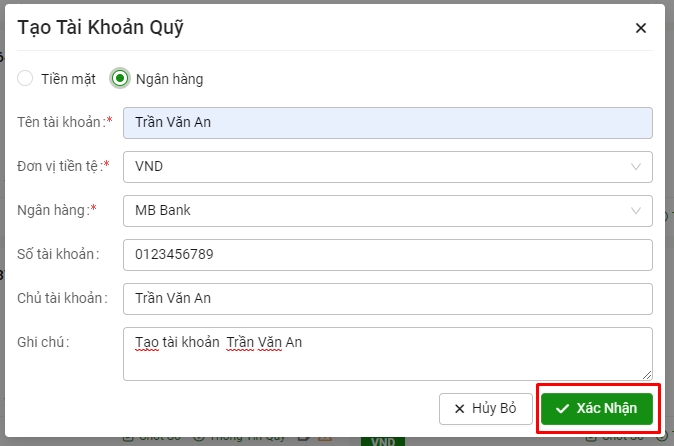674x446 pixels.
Task: Click the green VND badge behind dialog
Action: point(382,440)
